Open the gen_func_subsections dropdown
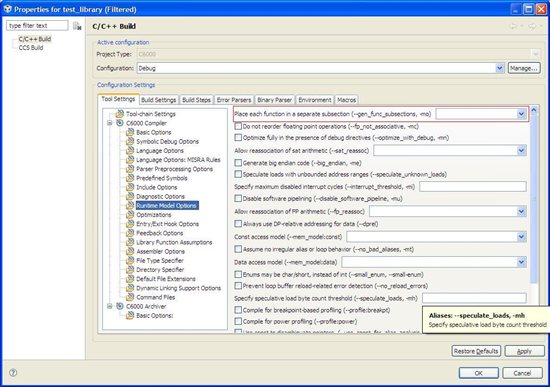 tap(521, 114)
